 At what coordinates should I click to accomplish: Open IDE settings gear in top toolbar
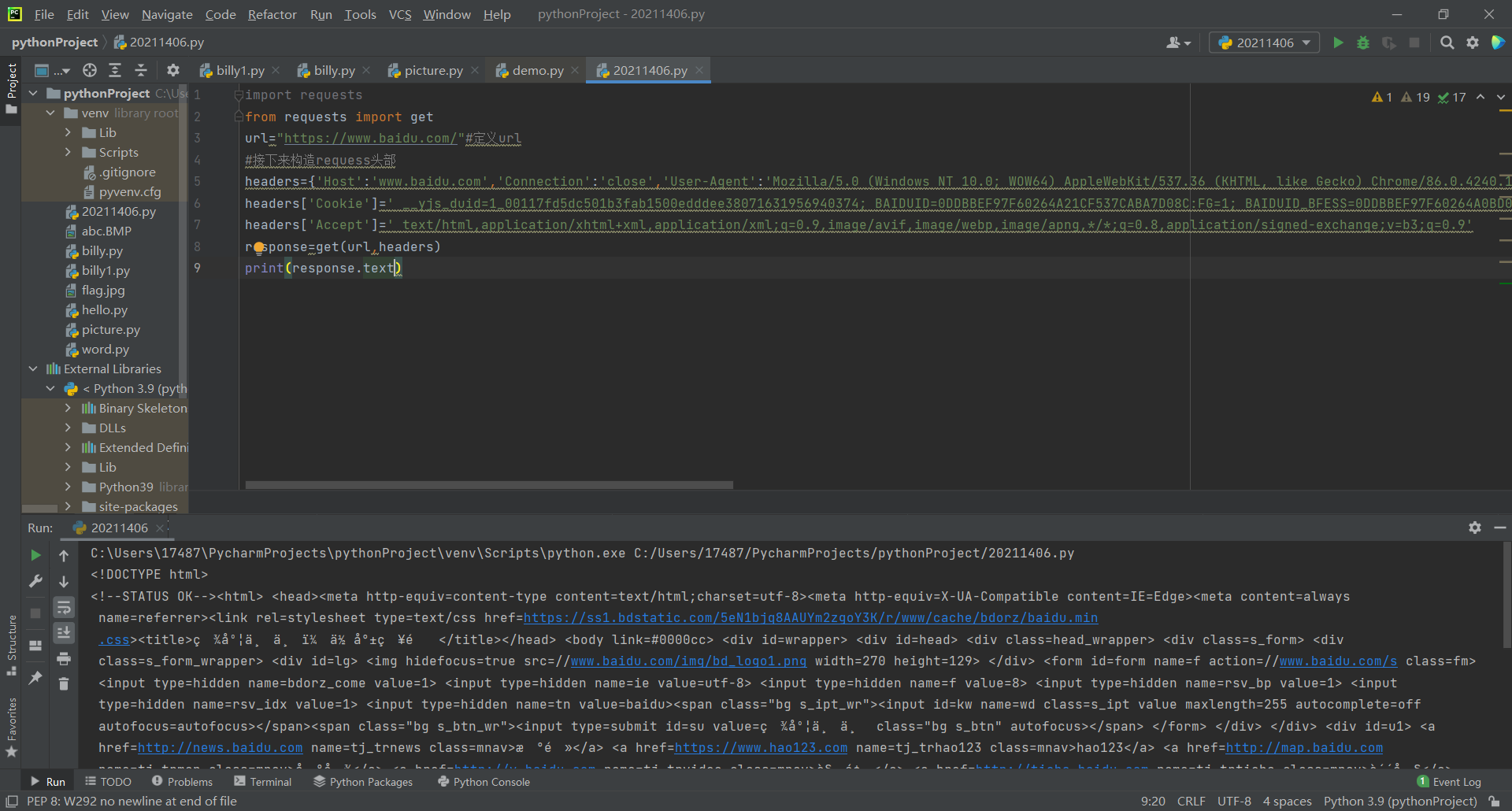1473,43
